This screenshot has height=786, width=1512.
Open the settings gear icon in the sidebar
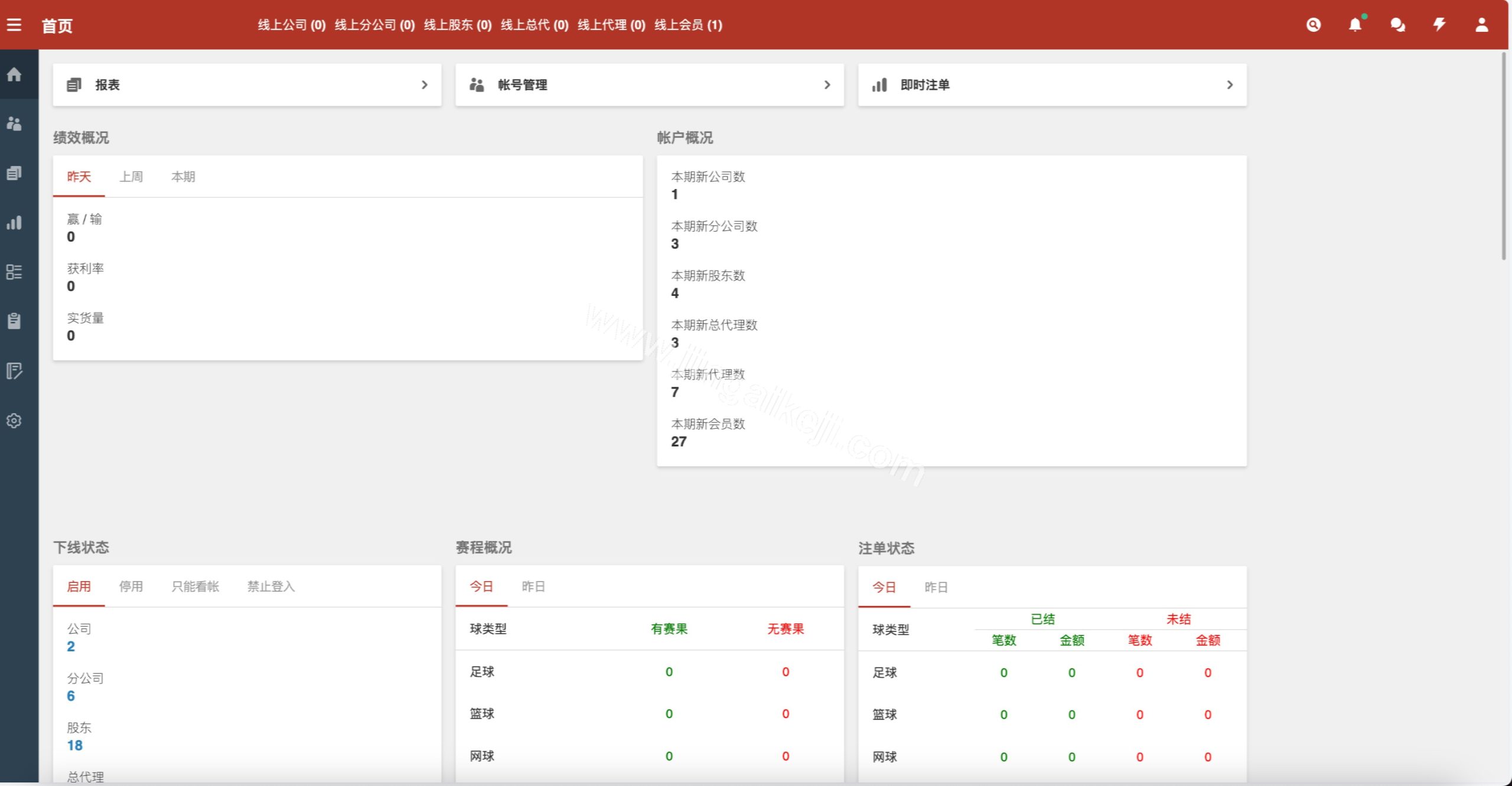coord(14,420)
